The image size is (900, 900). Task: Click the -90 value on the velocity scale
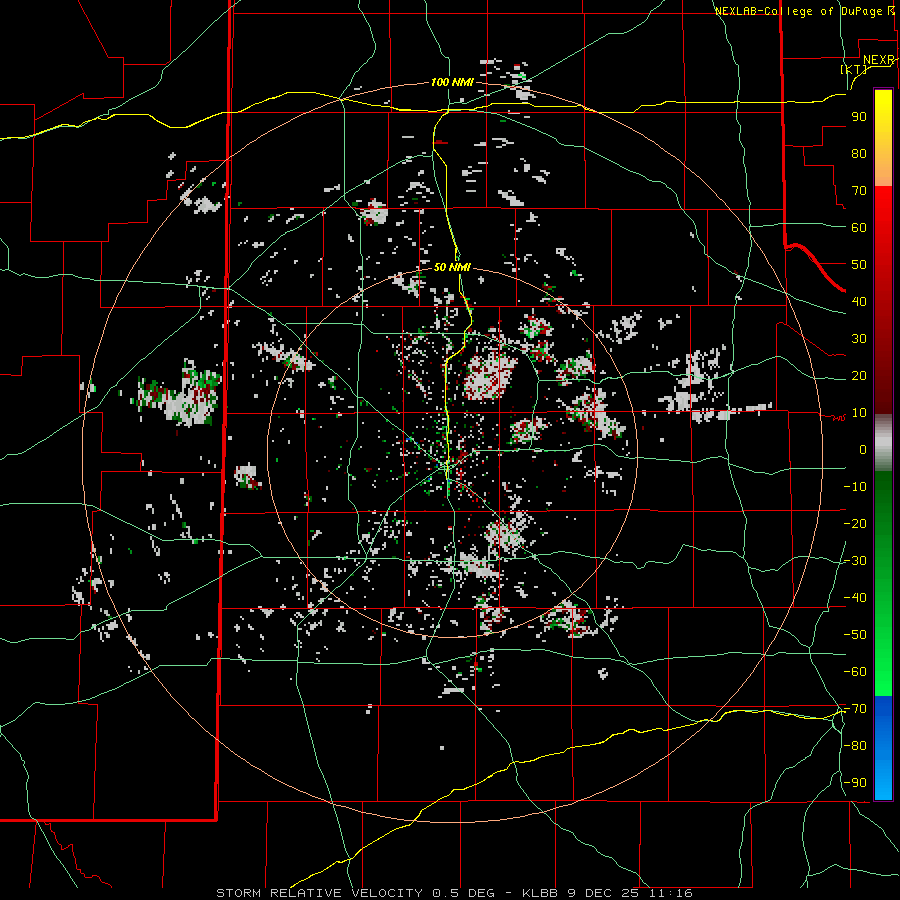click(x=855, y=783)
